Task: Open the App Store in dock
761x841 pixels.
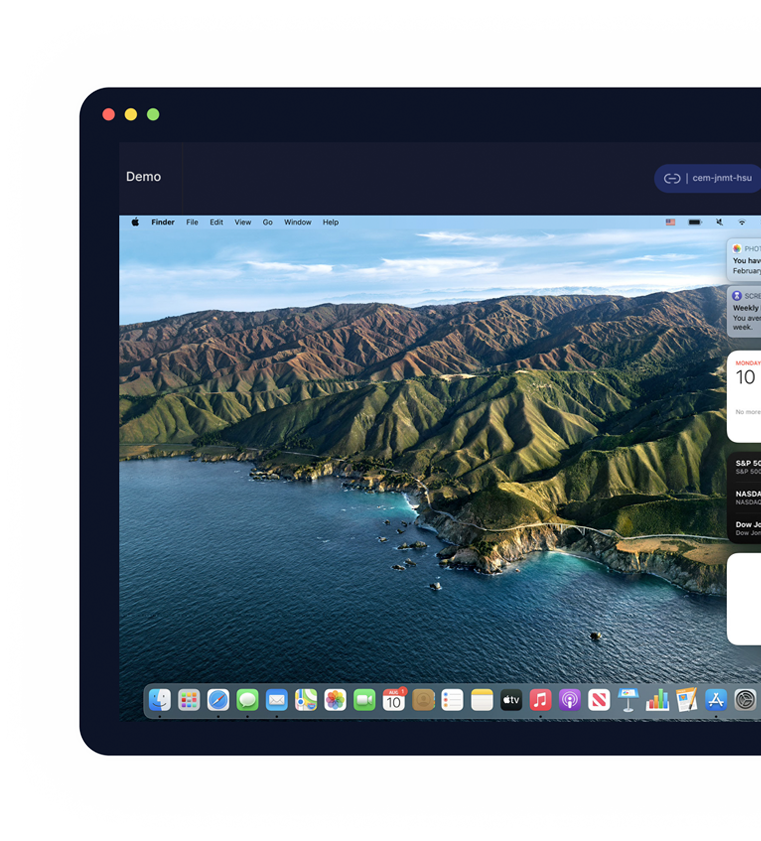Action: pos(716,700)
